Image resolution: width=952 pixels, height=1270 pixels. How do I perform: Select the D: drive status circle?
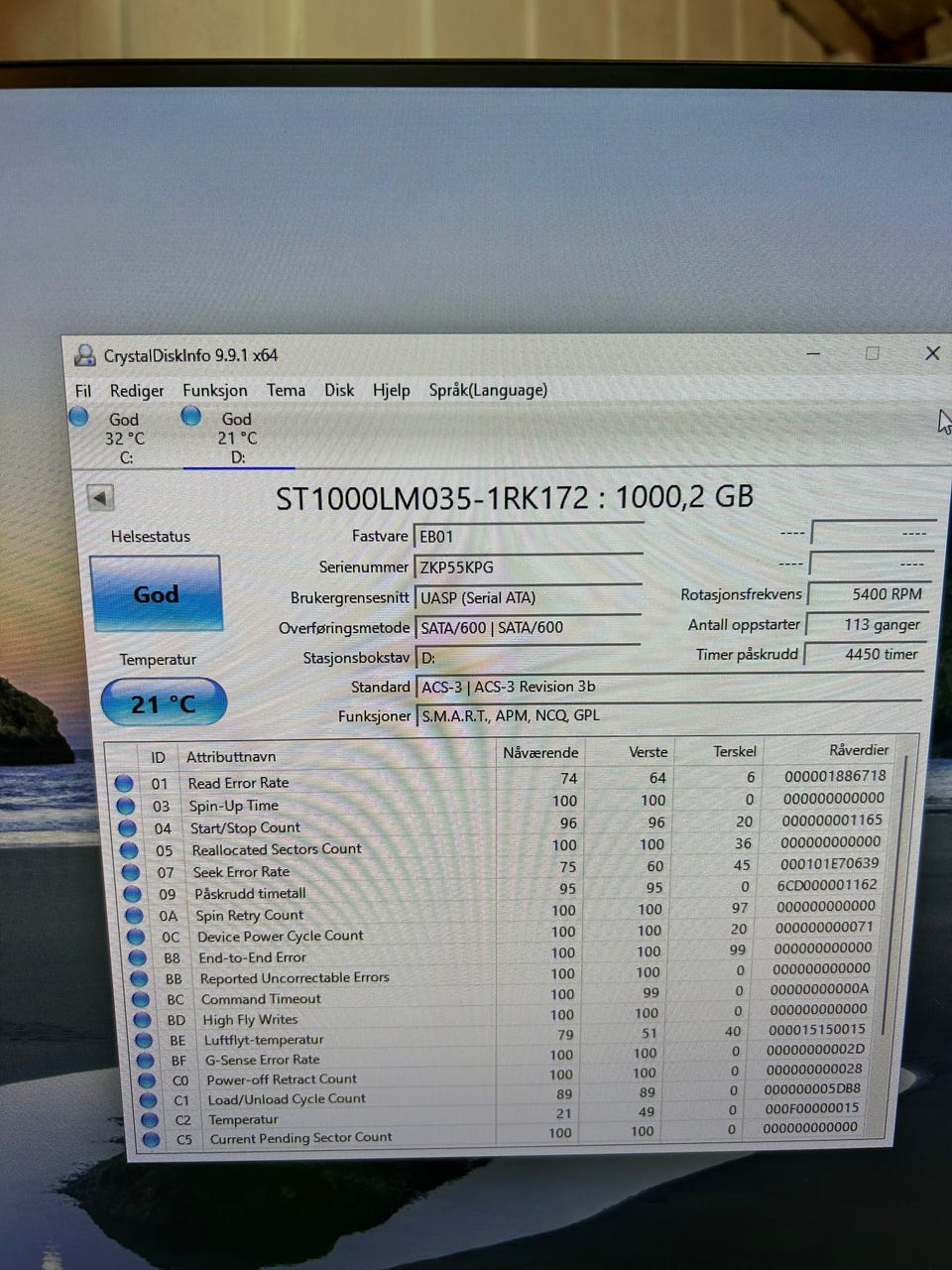point(191,416)
